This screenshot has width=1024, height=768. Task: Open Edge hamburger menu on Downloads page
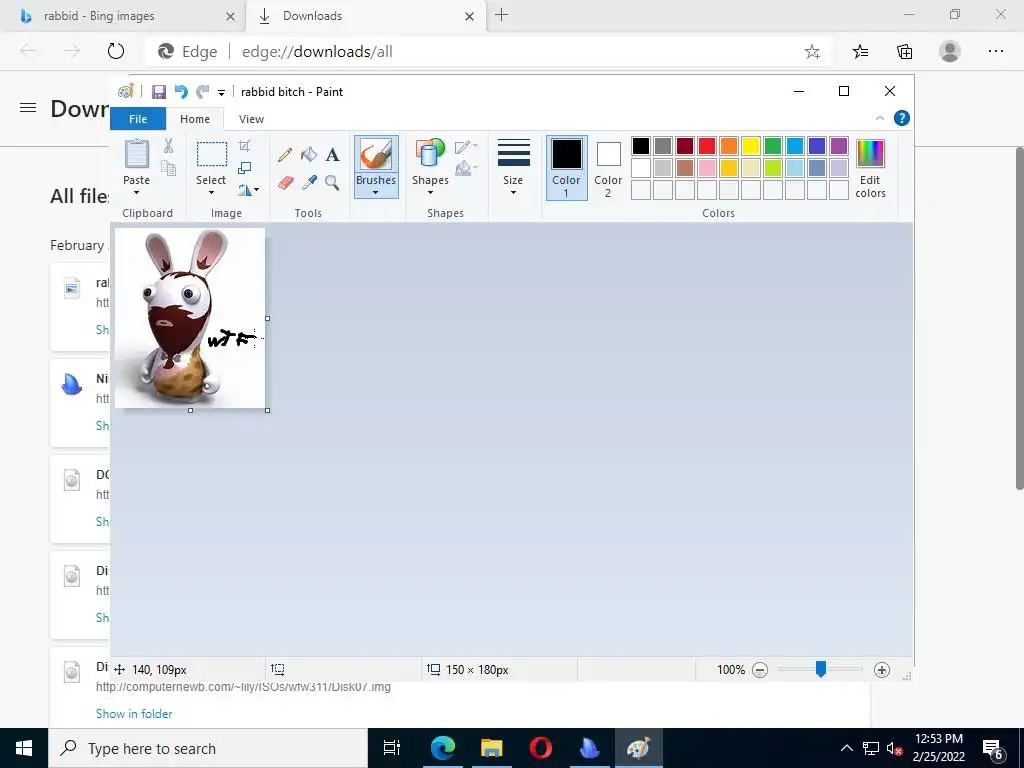click(28, 108)
